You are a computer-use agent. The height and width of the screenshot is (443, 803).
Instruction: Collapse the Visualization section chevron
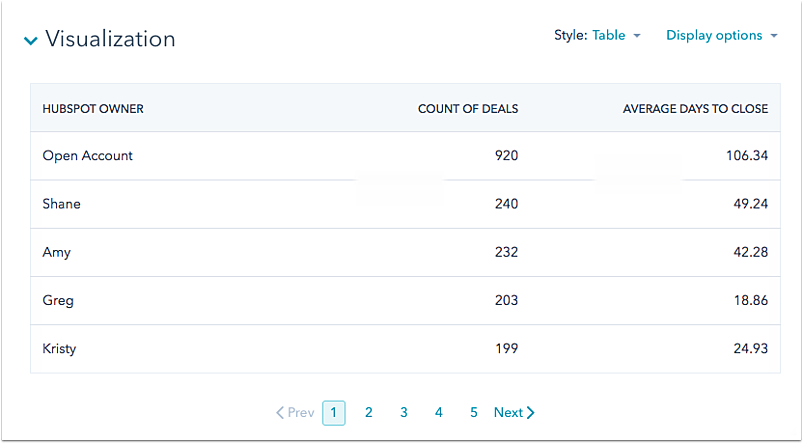31,41
